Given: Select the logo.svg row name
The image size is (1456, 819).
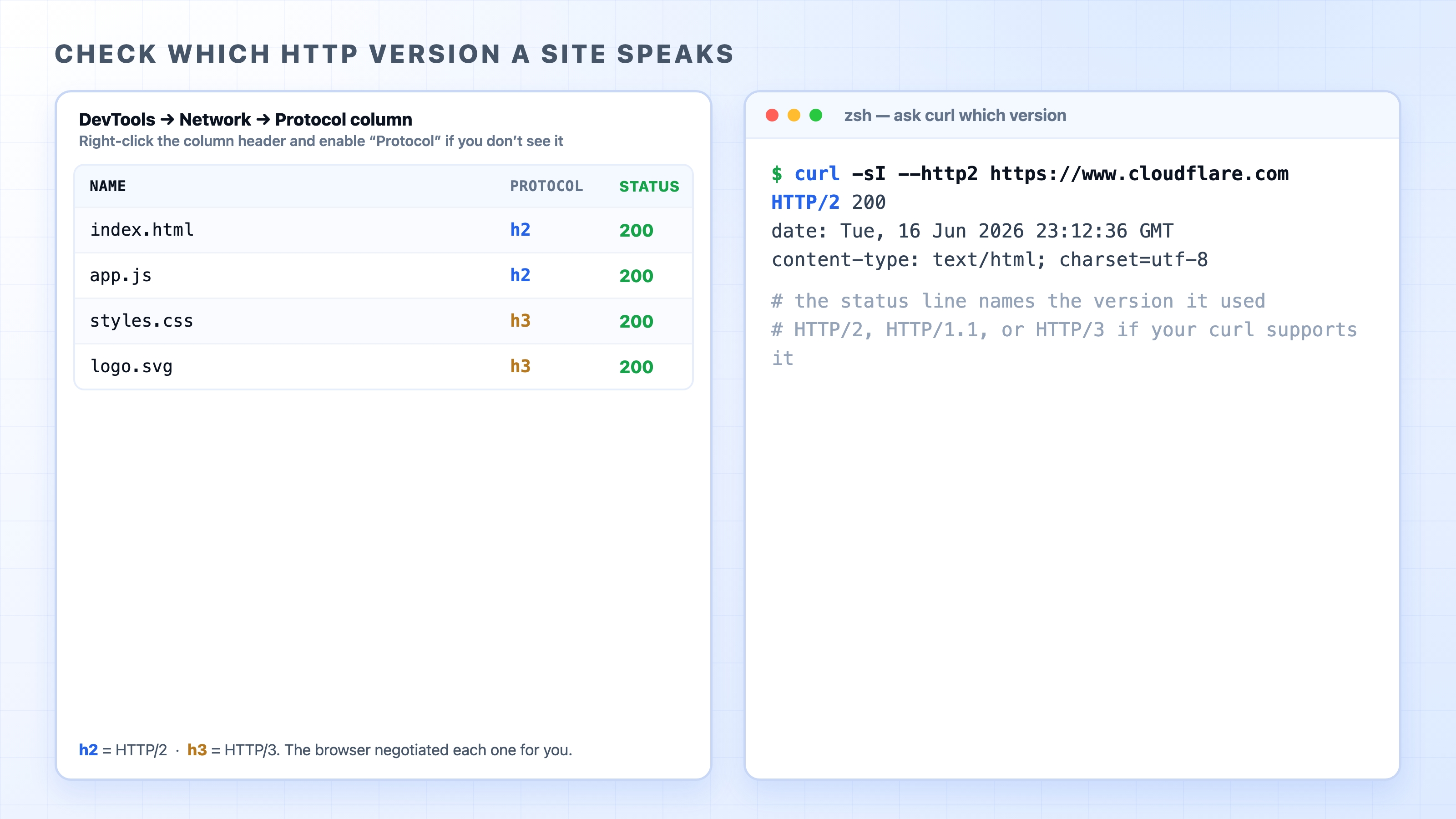Looking at the screenshot, I should coord(131,366).
